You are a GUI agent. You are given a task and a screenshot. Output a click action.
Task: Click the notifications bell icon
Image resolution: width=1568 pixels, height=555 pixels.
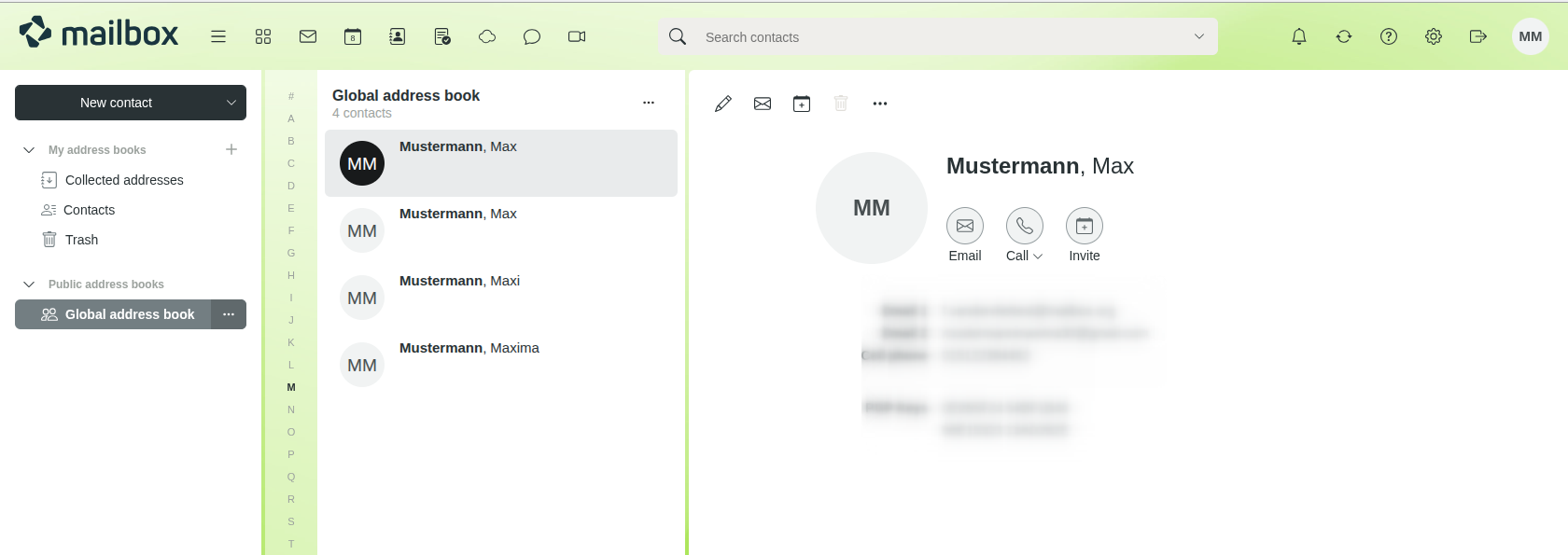(x=1299, y=36)
